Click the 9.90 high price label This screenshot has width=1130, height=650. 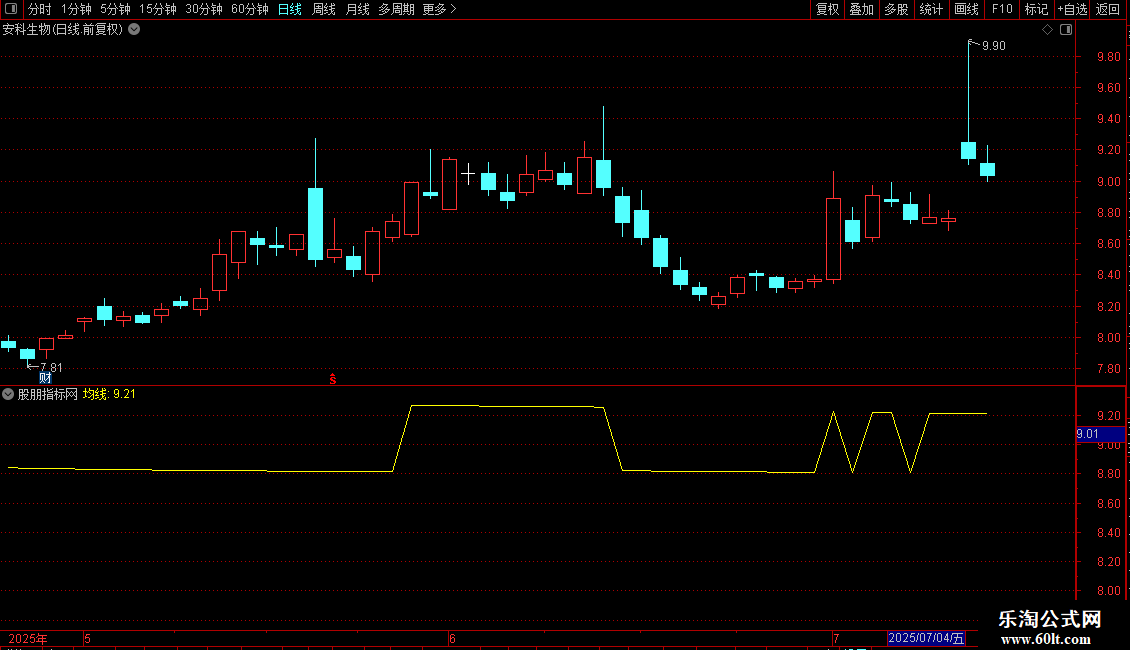pos(993,46)
